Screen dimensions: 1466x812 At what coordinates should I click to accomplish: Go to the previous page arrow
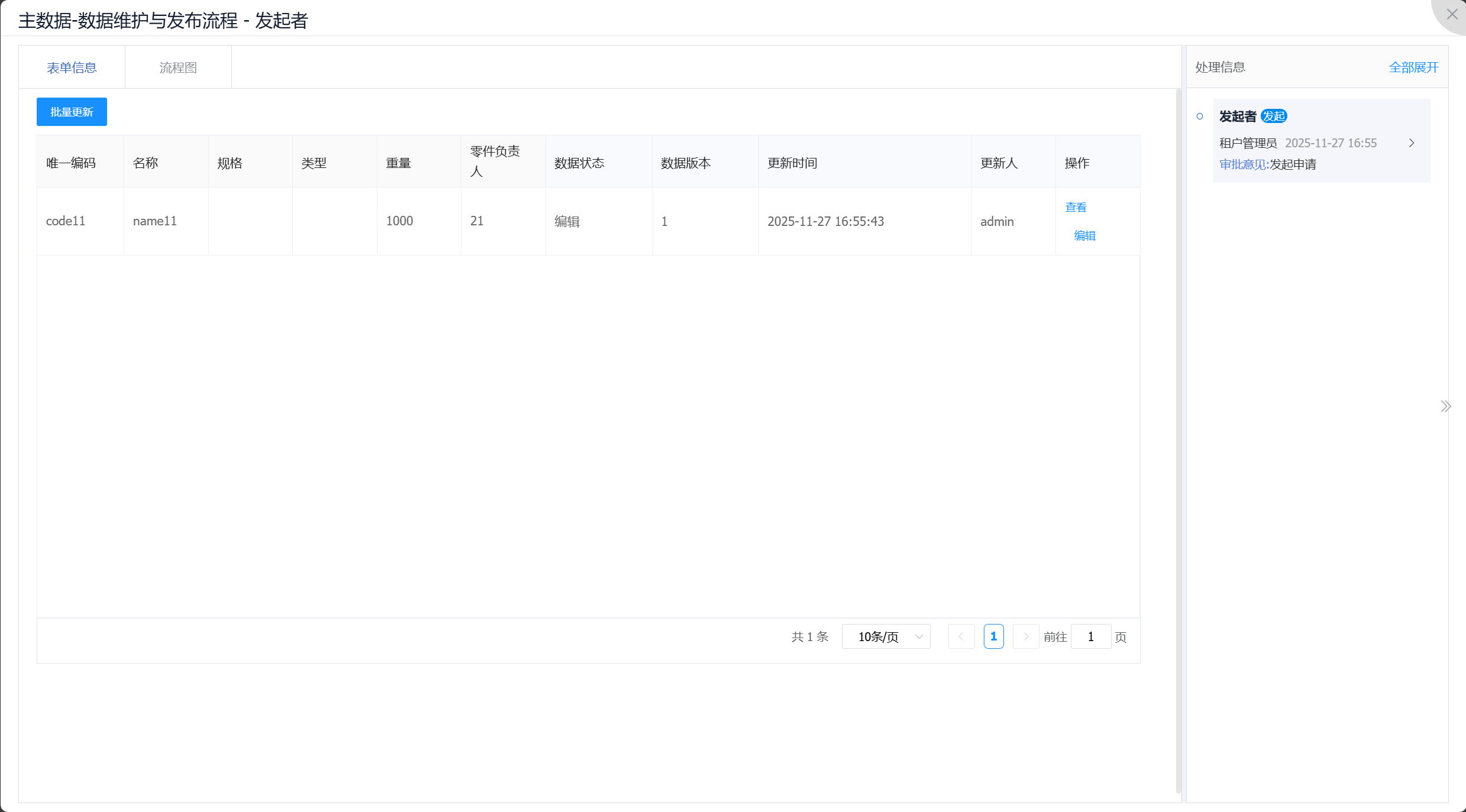[x=961, y=637]
